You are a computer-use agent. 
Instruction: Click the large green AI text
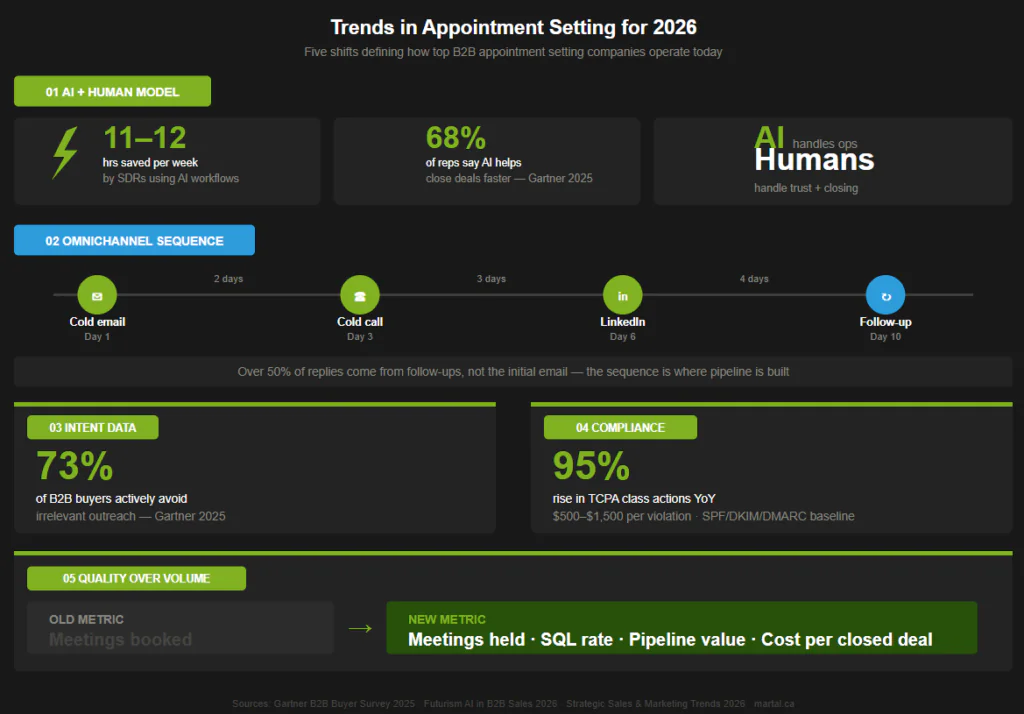click(x=769, y=137)
